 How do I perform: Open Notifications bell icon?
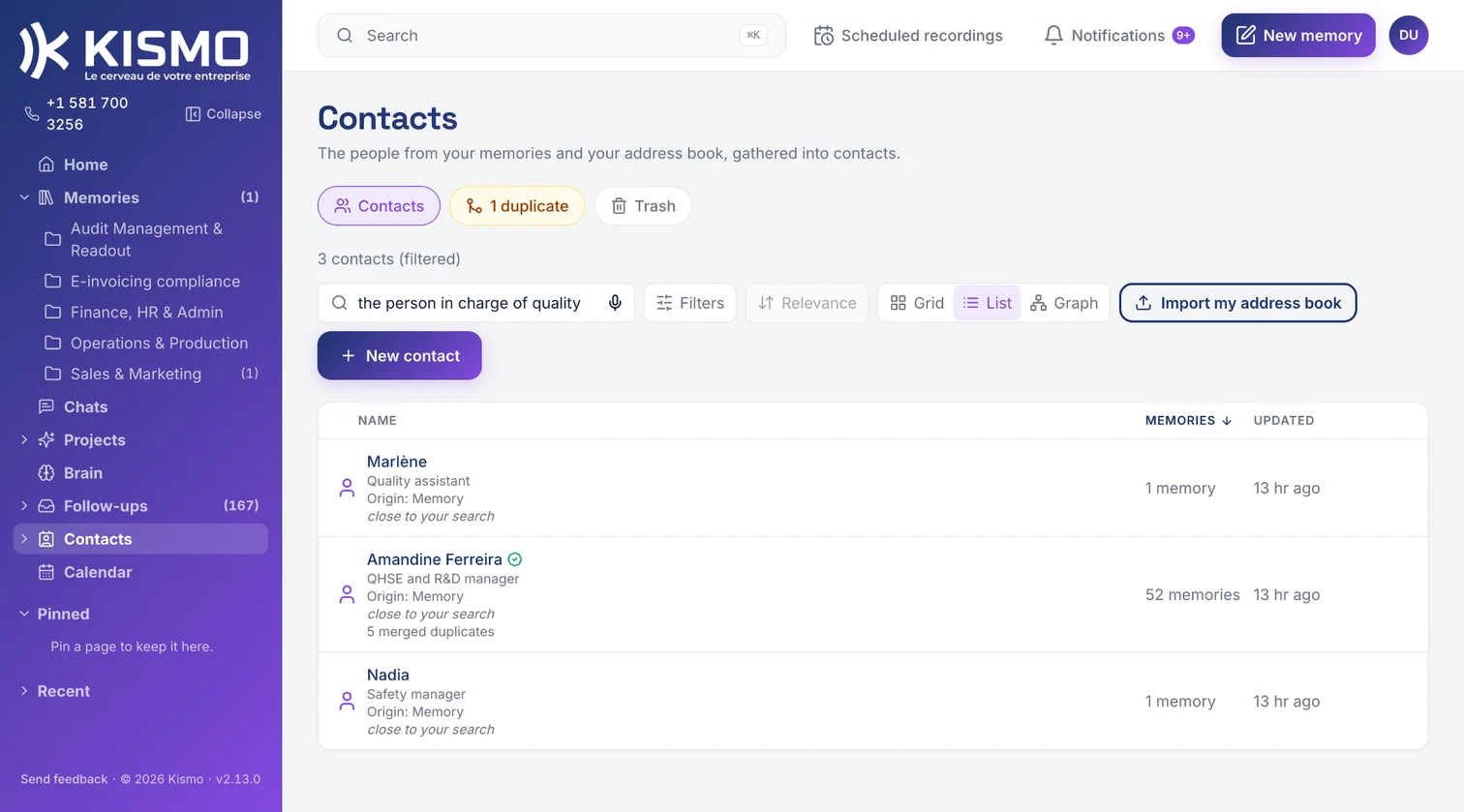pos(1053,36)
